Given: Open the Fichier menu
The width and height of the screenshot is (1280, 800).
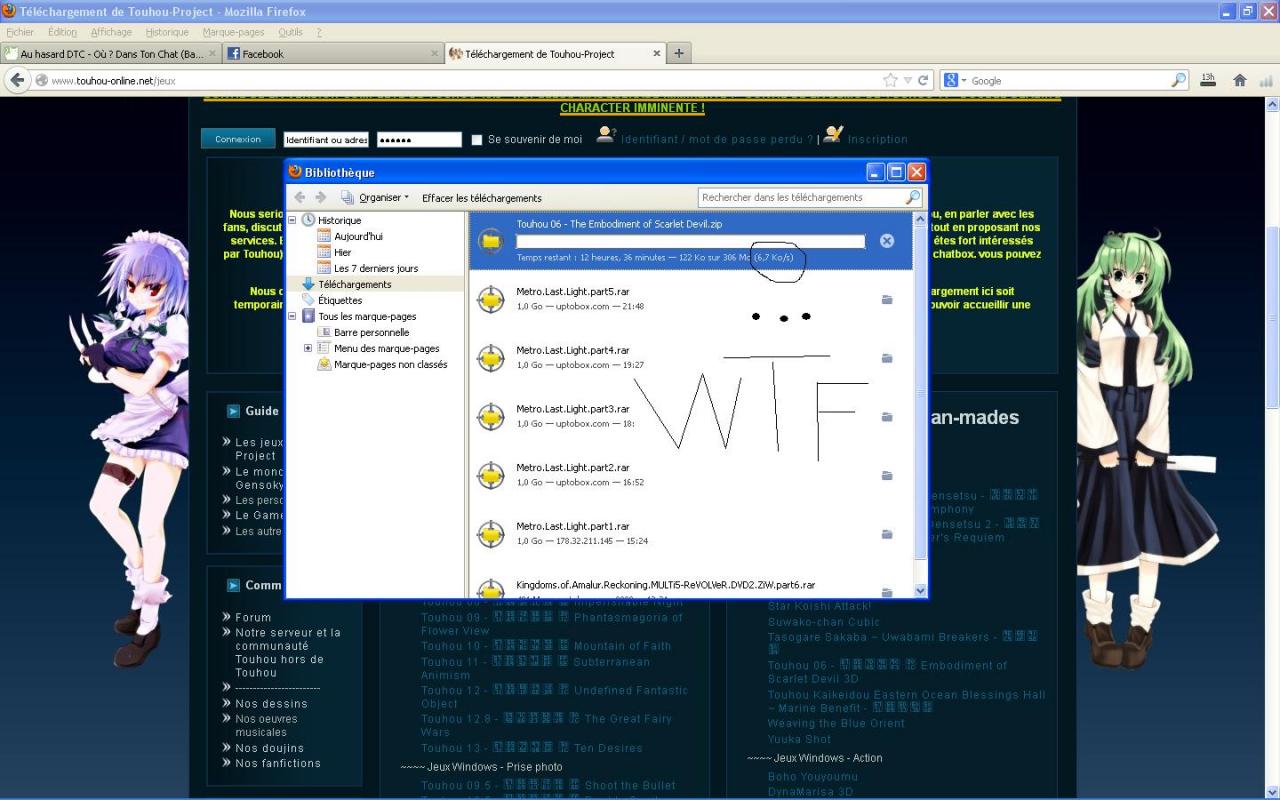Looking at the screenshot, I should (20, 32).
